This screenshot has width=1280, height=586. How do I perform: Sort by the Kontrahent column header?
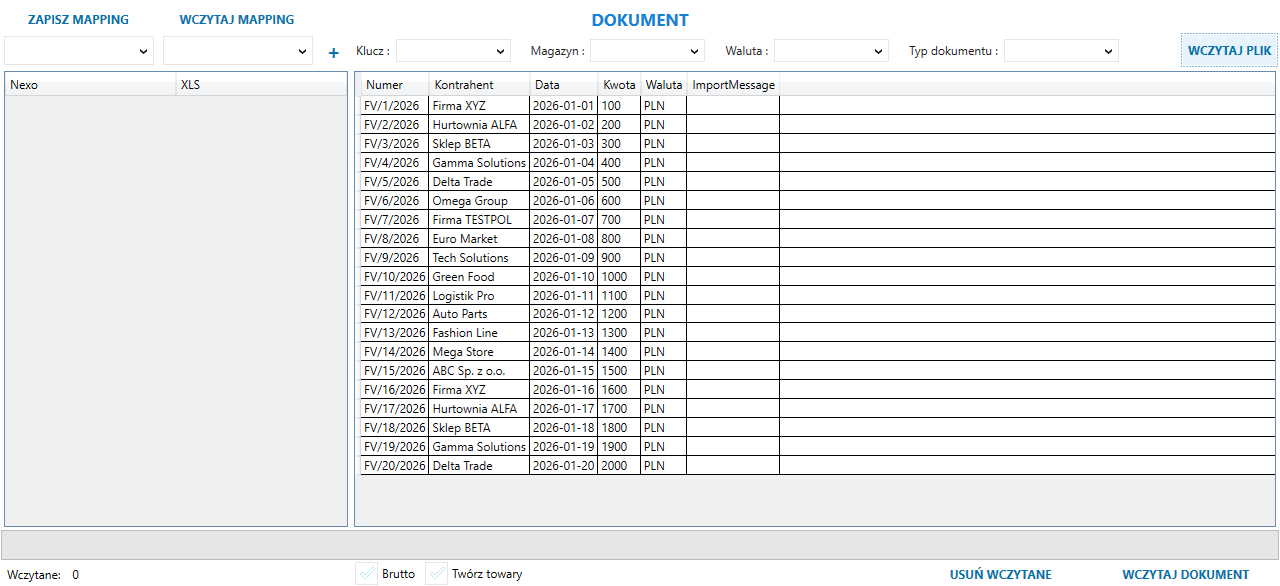[x=464, y=85]
